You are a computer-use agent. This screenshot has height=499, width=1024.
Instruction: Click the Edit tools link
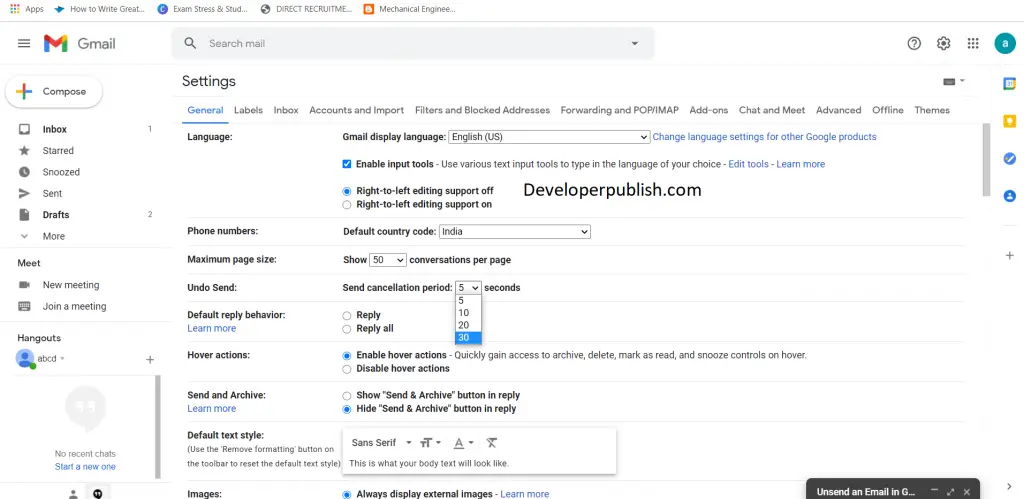click(748, 164)
